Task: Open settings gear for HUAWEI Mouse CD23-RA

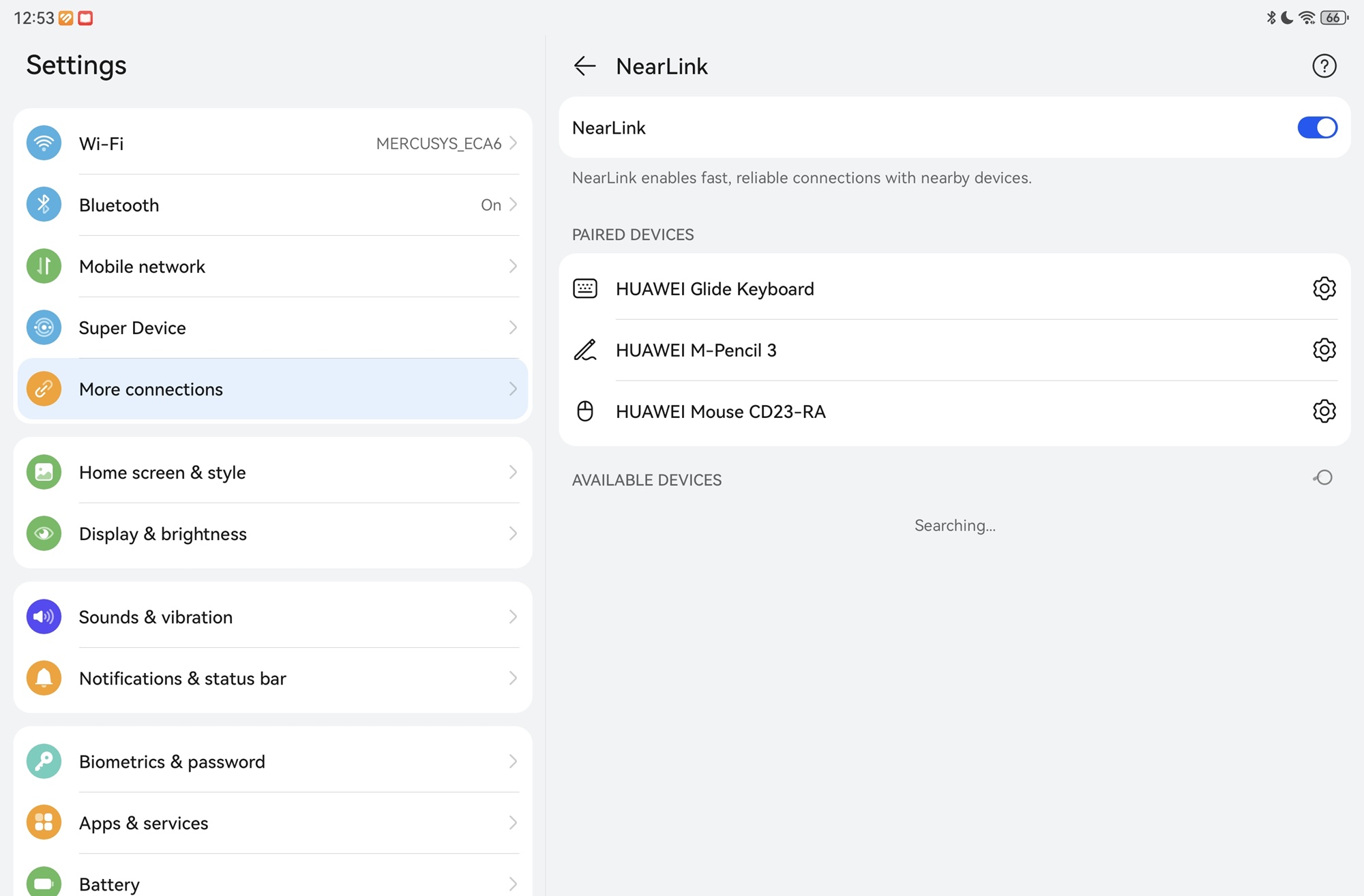Action: click(x=1324, y=411)
